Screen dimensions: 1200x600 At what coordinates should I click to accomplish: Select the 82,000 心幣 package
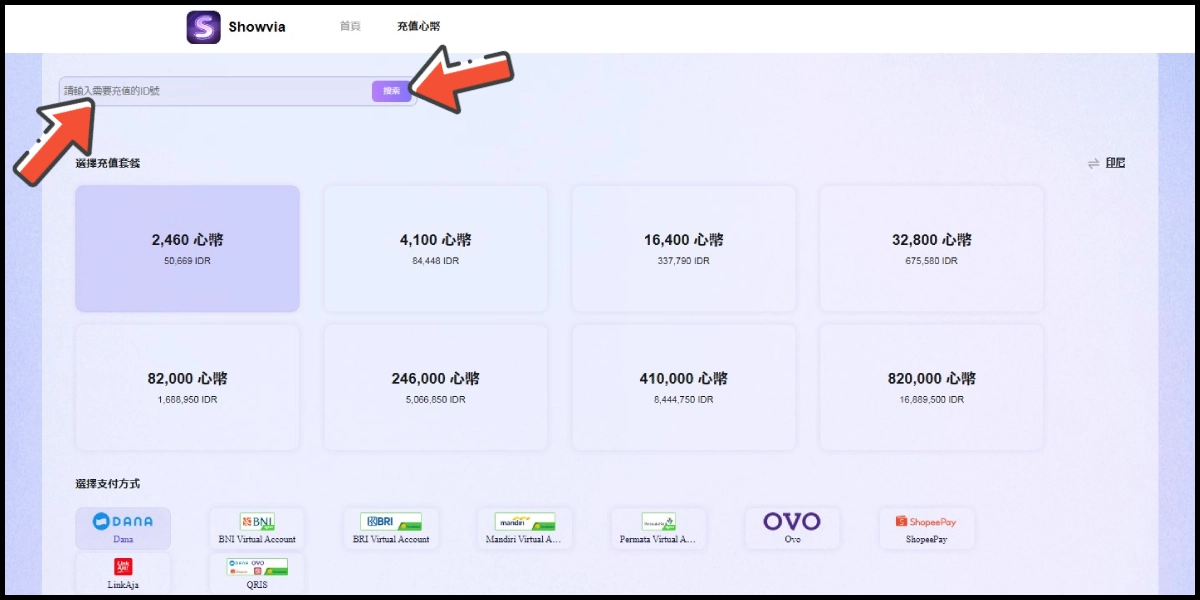pos(188,387)
